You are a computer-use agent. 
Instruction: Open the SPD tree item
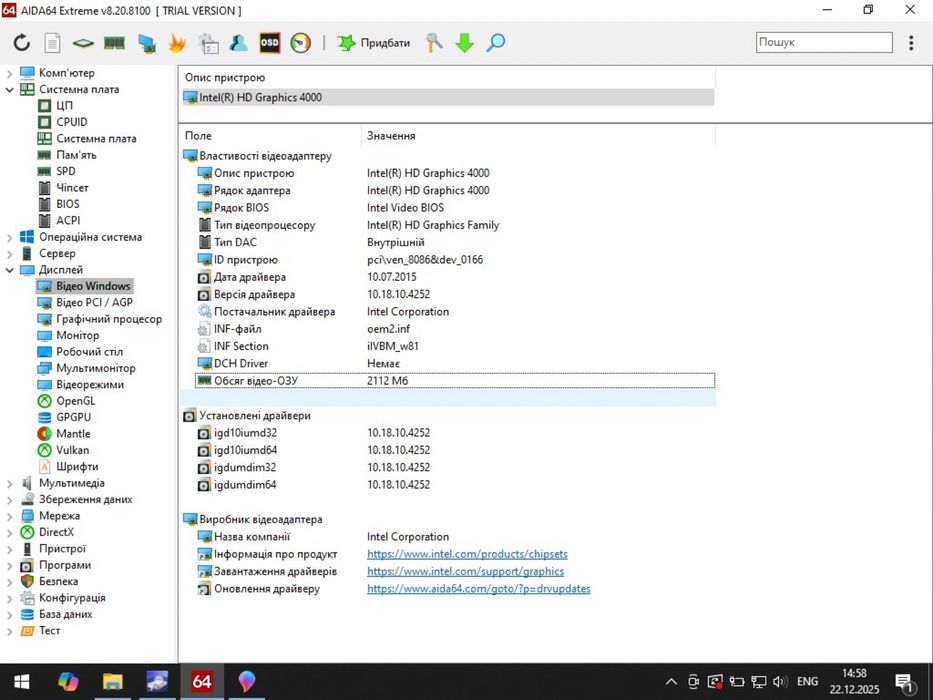pyautogui.click(x=66, y=171)
